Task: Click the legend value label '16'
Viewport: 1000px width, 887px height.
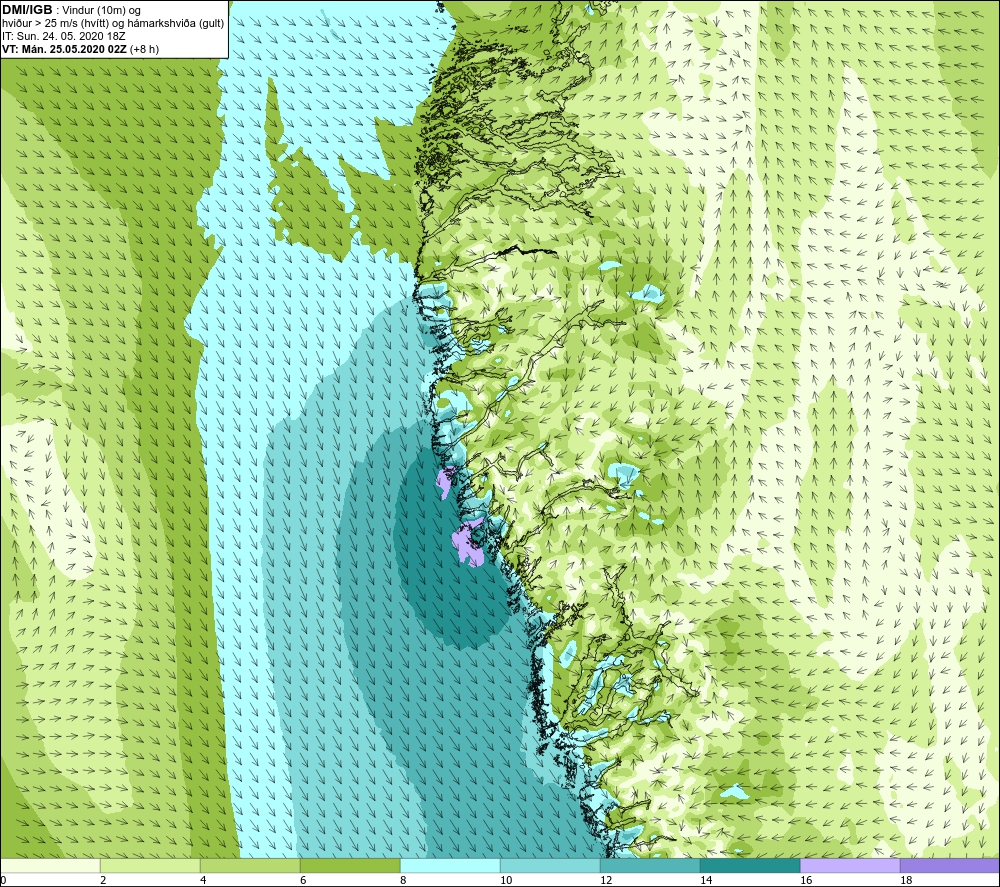Action: 806,880
